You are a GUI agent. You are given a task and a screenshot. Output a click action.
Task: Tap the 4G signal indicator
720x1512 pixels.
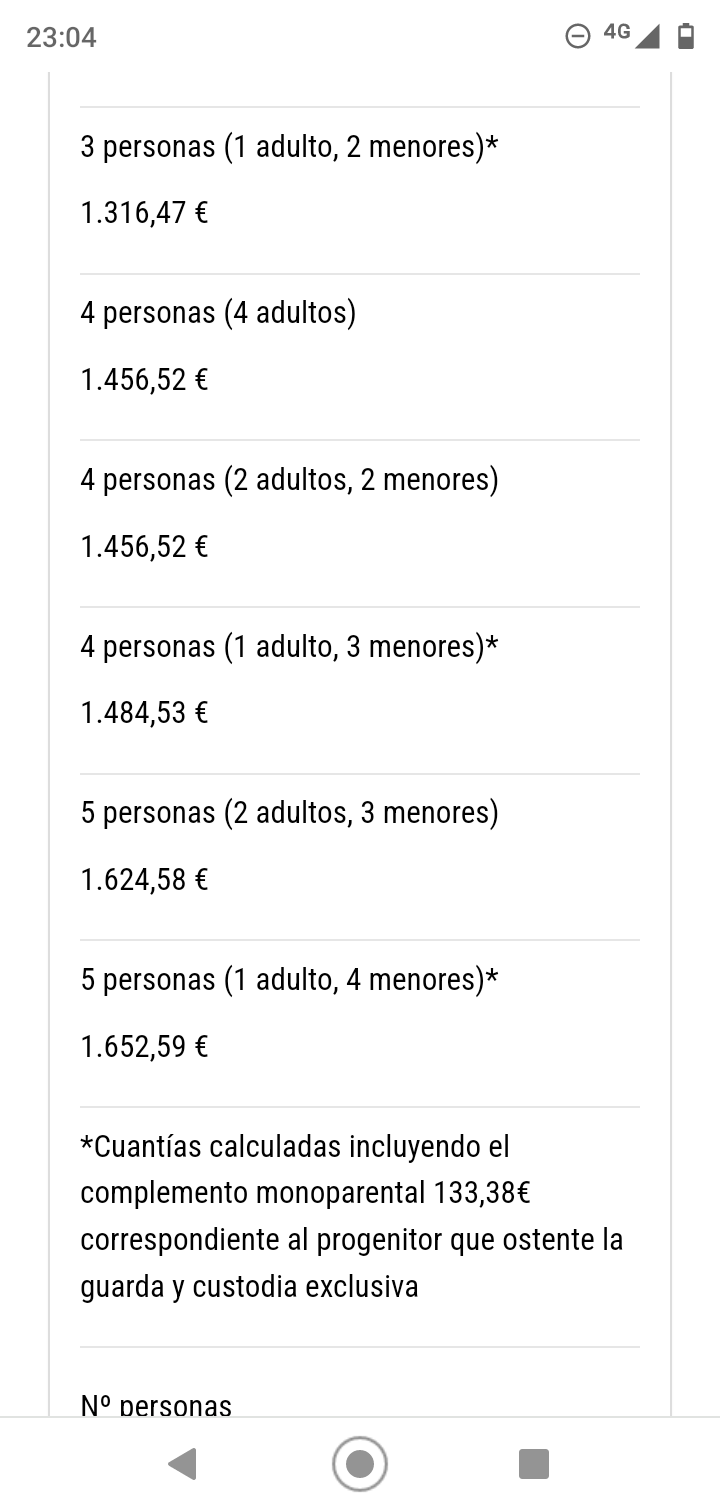[632, 35]
